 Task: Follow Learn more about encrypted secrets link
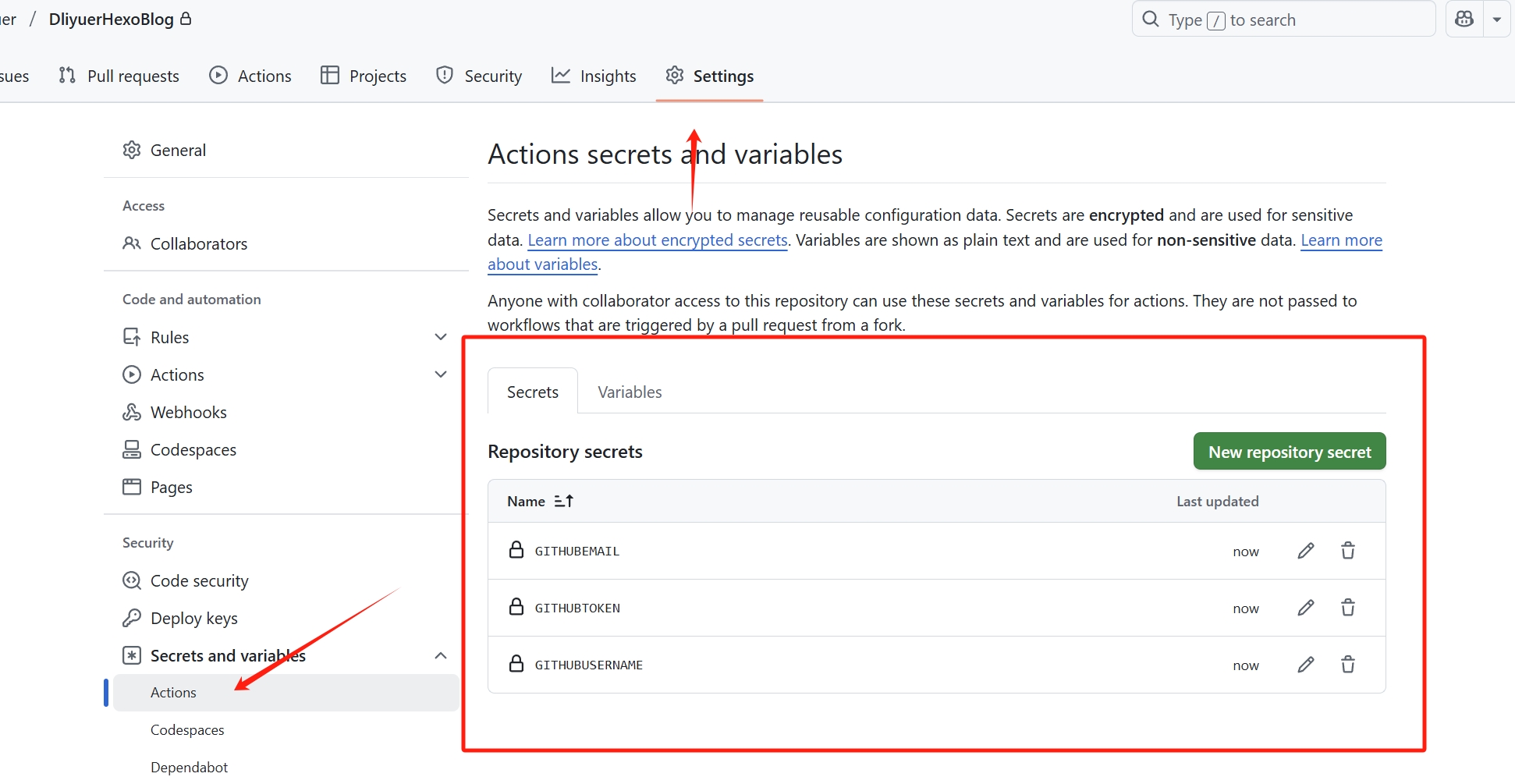pos(658,240)
